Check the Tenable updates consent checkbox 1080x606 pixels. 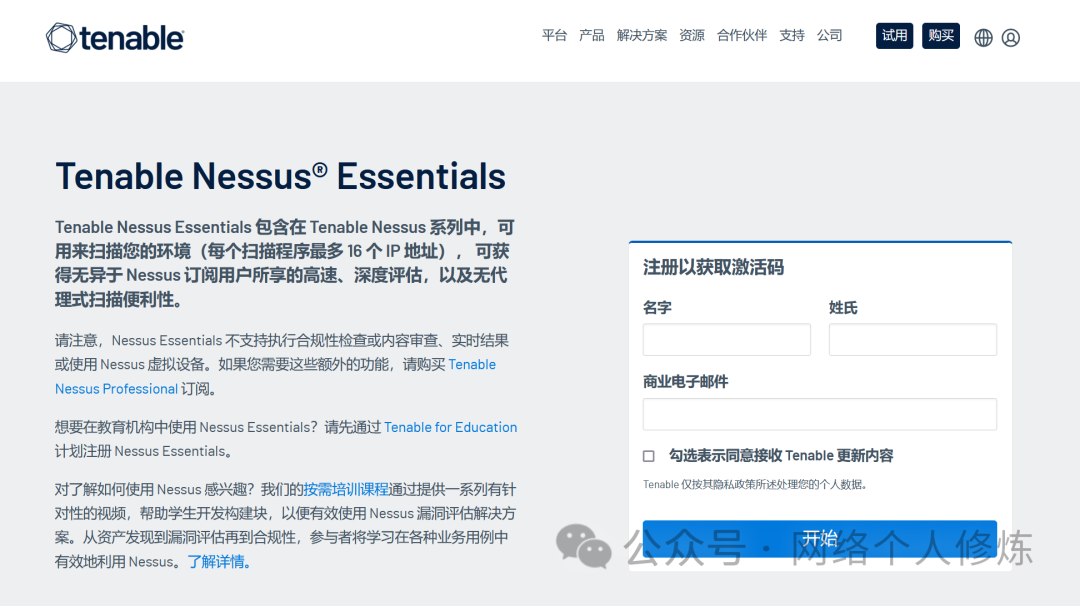(649, 456)
